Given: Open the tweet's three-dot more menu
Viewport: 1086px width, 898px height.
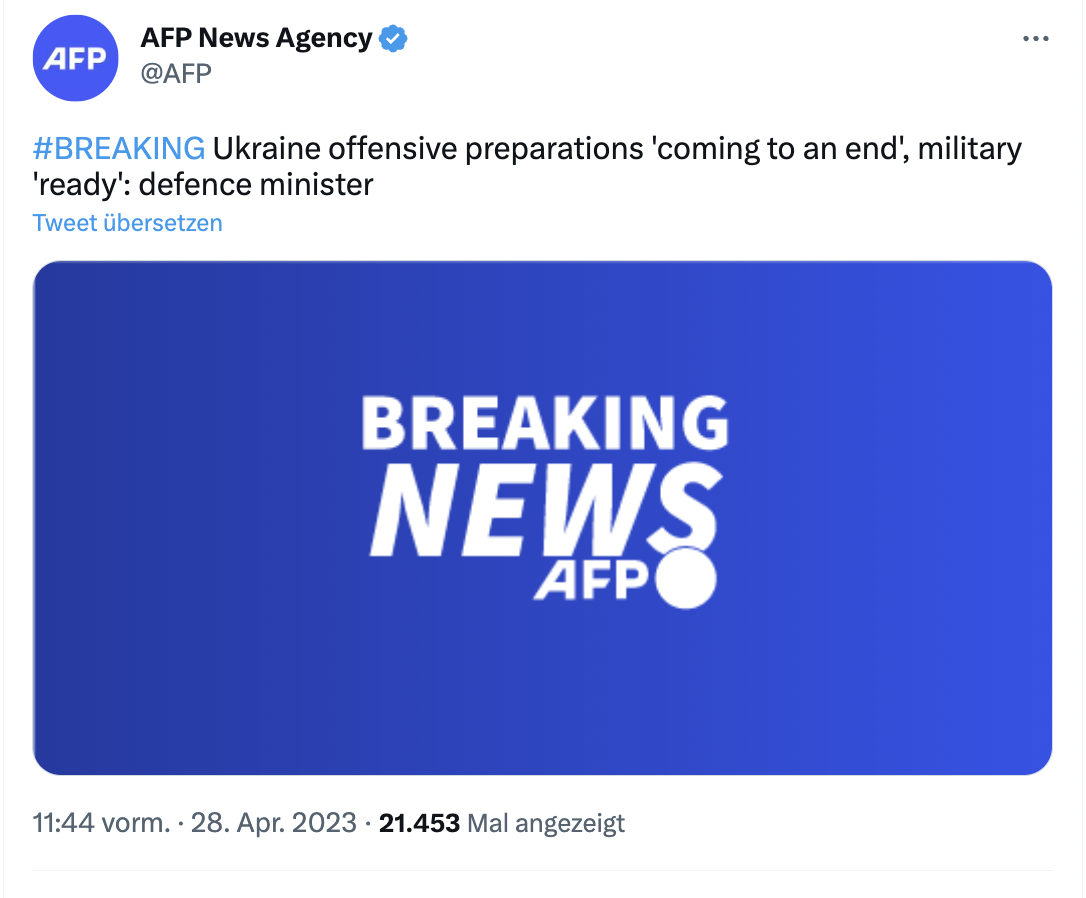Looking at the screenshot, I should [x=1036, y=39].
